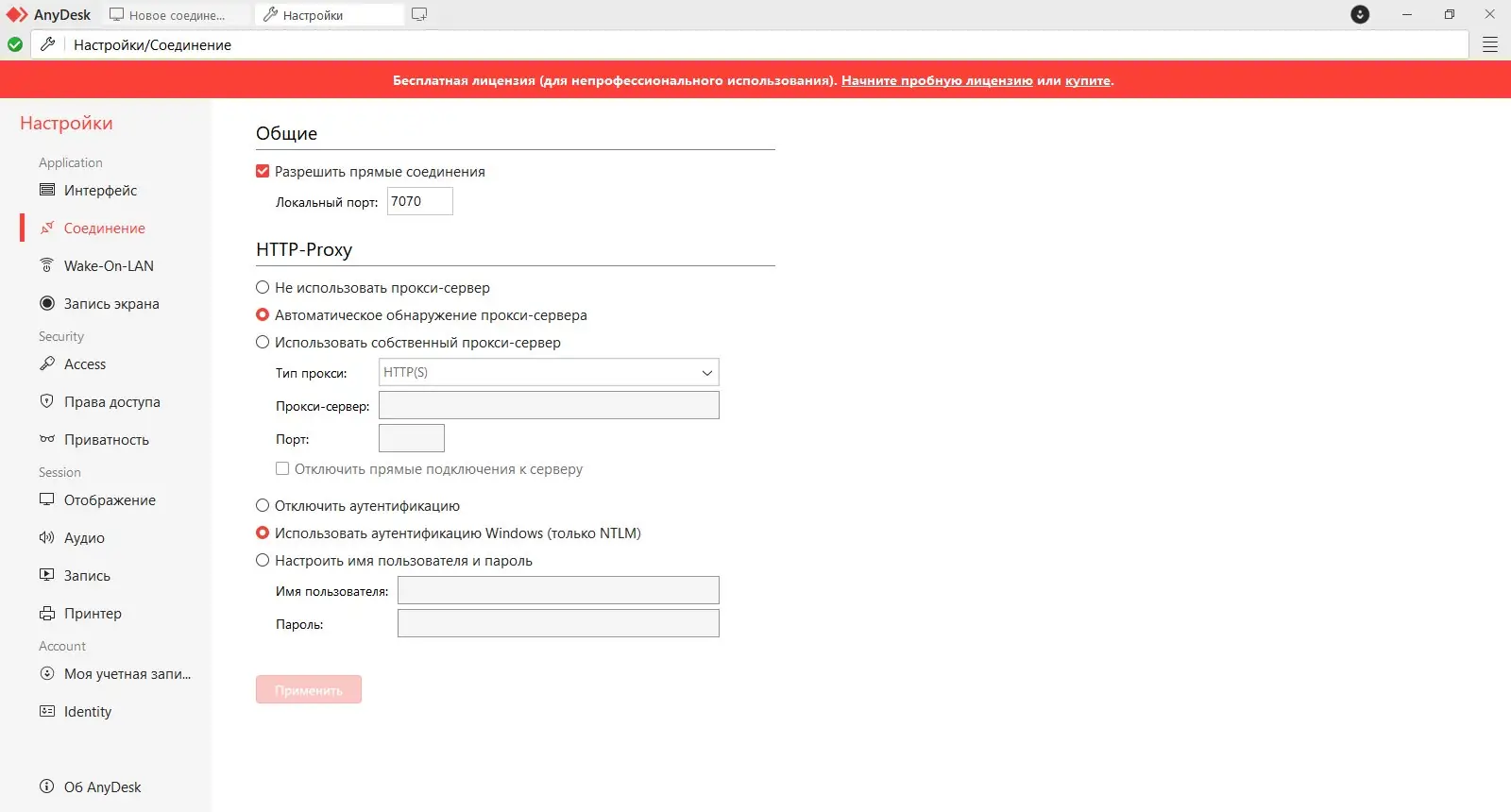The width and height of the screenshot is (1511, 812).
Task: Click the Соединение plug icon
Action: click(x=47, y=228)
